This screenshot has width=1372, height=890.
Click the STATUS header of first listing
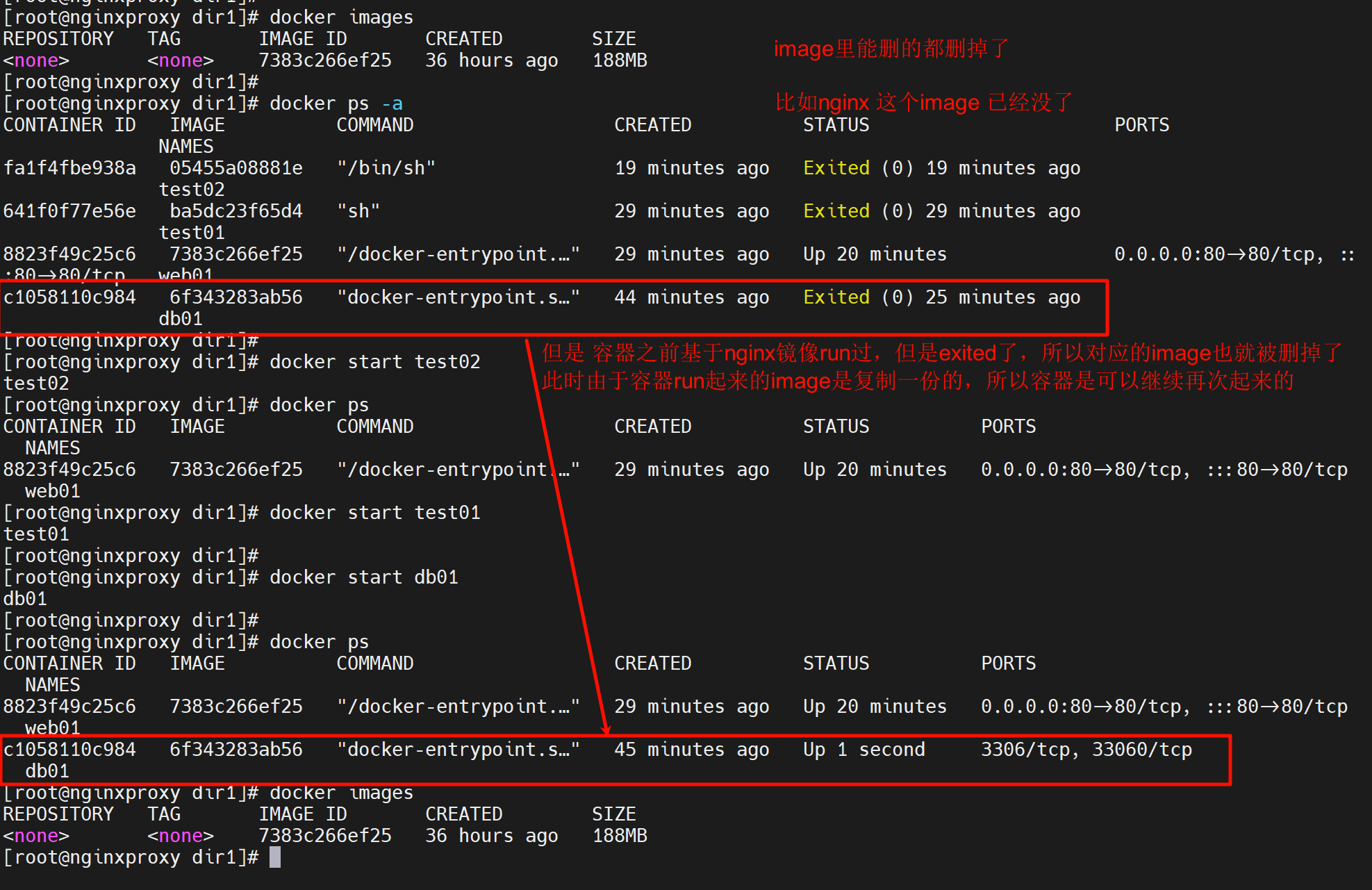click(x=836, y=125)
